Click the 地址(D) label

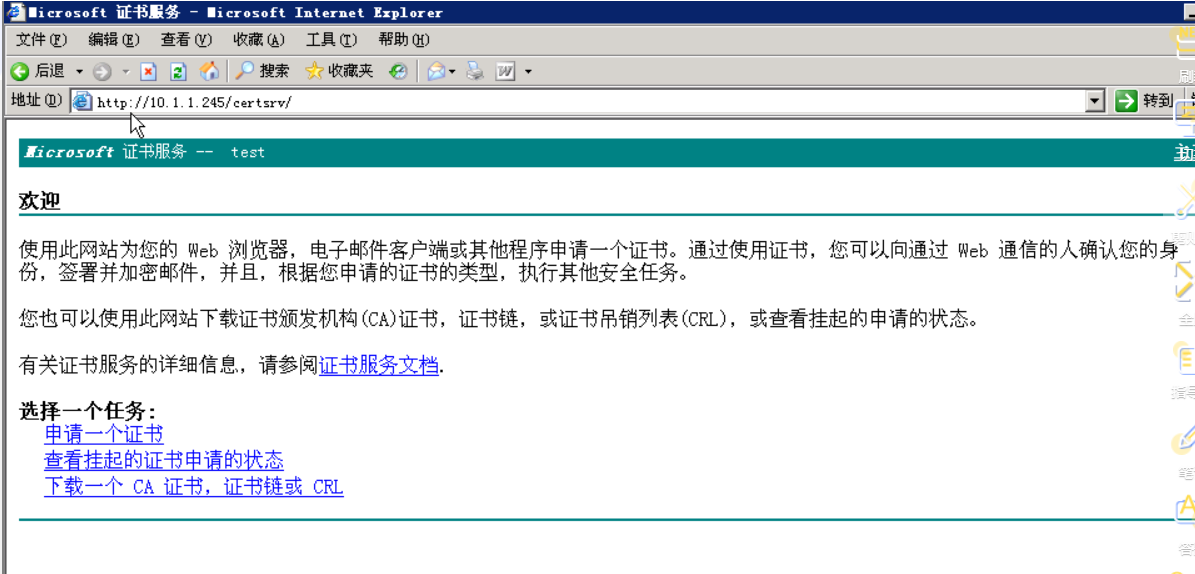pos(36,101)
